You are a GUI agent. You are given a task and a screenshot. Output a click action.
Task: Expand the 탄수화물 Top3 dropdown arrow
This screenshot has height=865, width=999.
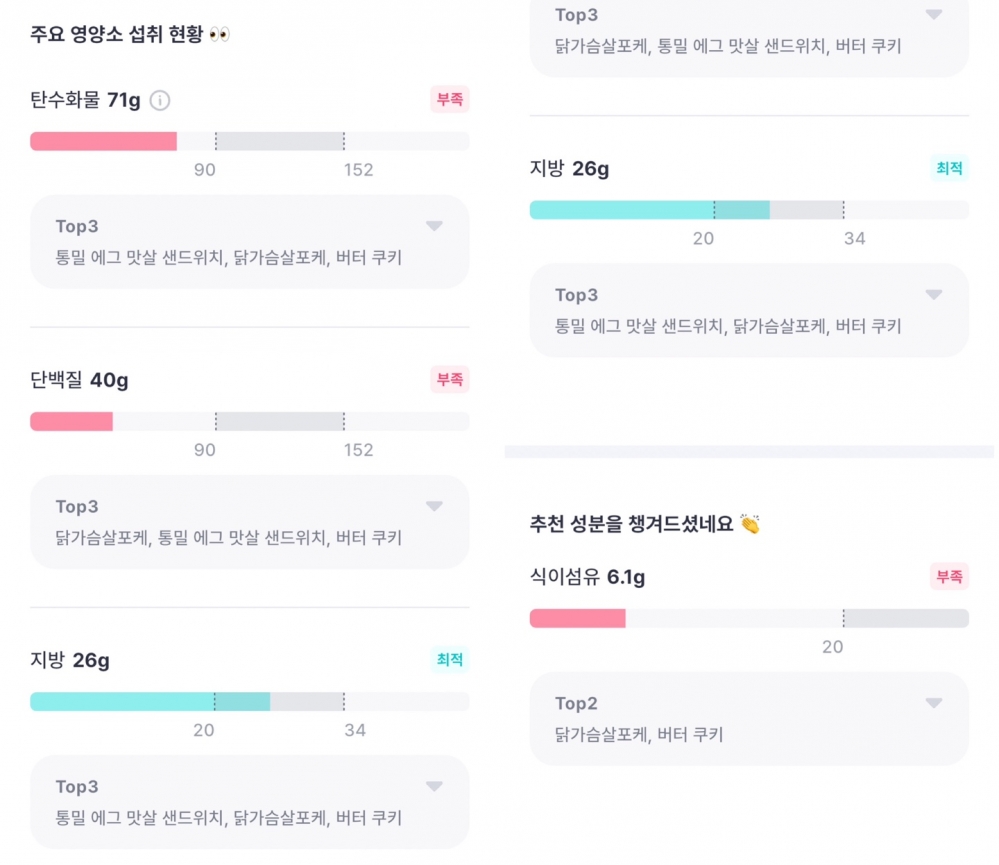(x=434, y=226)
